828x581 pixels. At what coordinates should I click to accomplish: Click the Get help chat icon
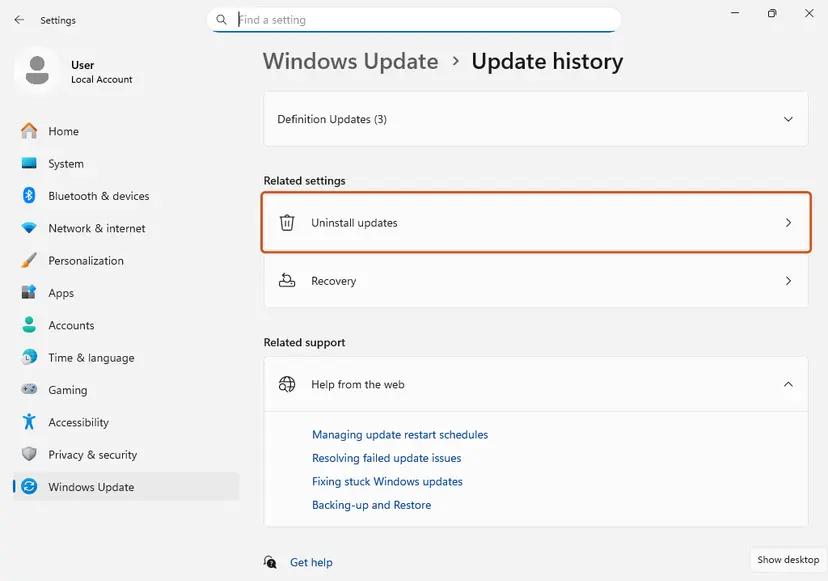tap(270, 562)
